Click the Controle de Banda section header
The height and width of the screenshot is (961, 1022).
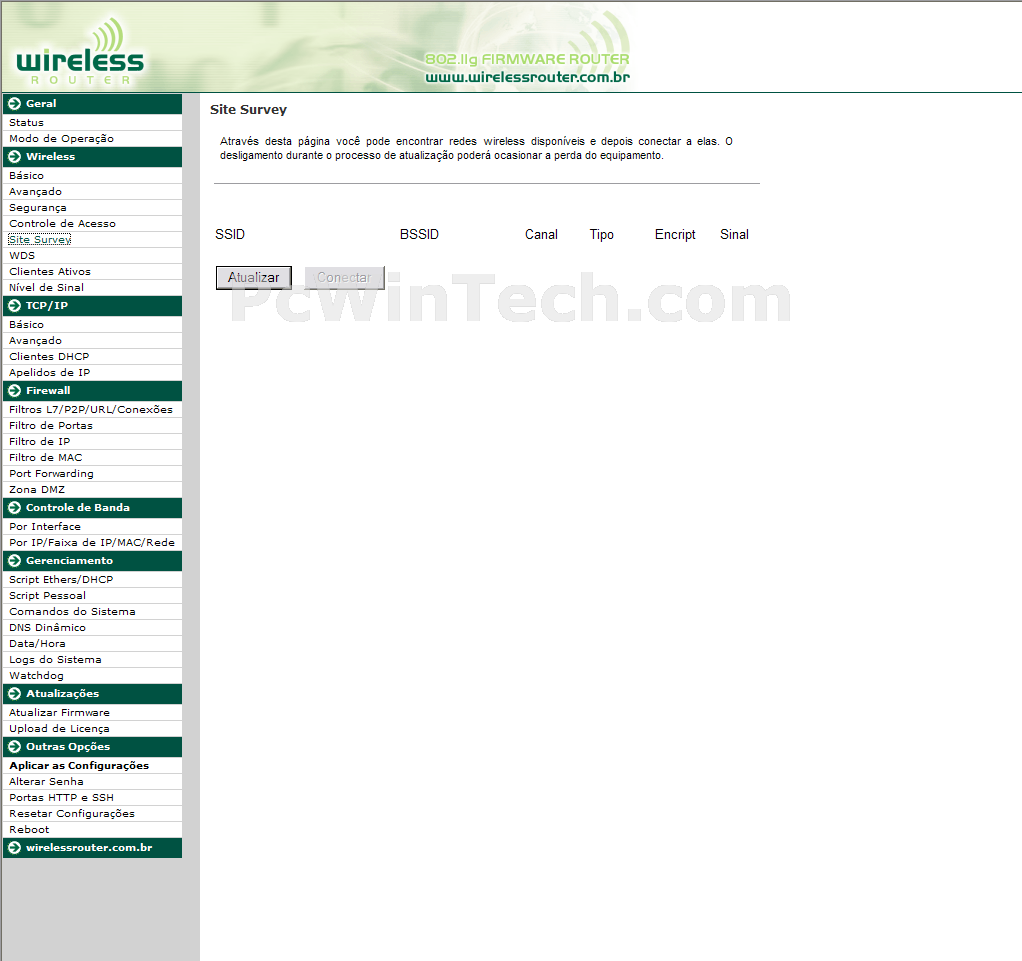click(x=93, y=508)
